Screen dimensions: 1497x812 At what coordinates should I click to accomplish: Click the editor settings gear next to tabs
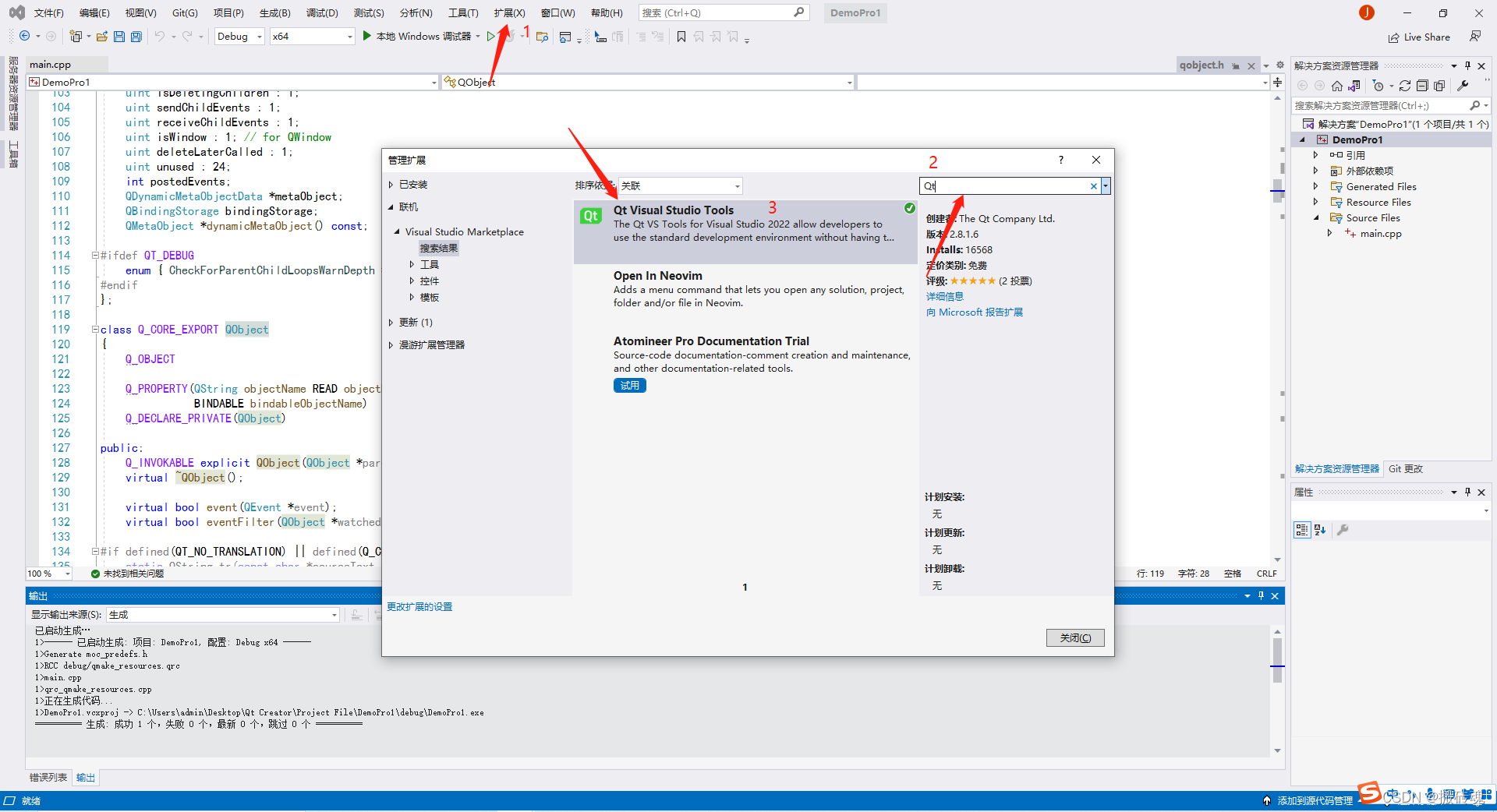(x=1279, y=65)
